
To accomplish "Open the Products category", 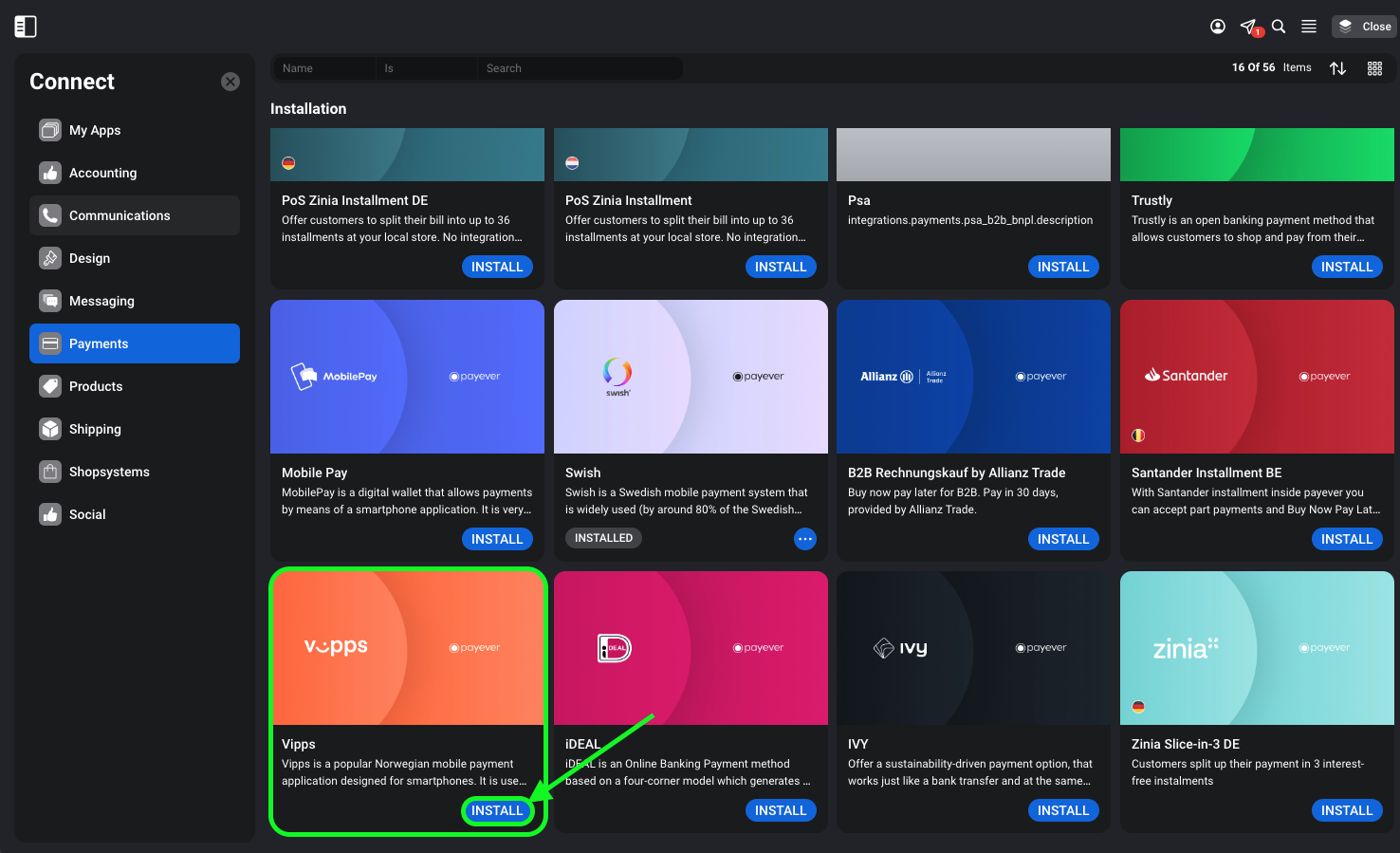I will 135,386.
